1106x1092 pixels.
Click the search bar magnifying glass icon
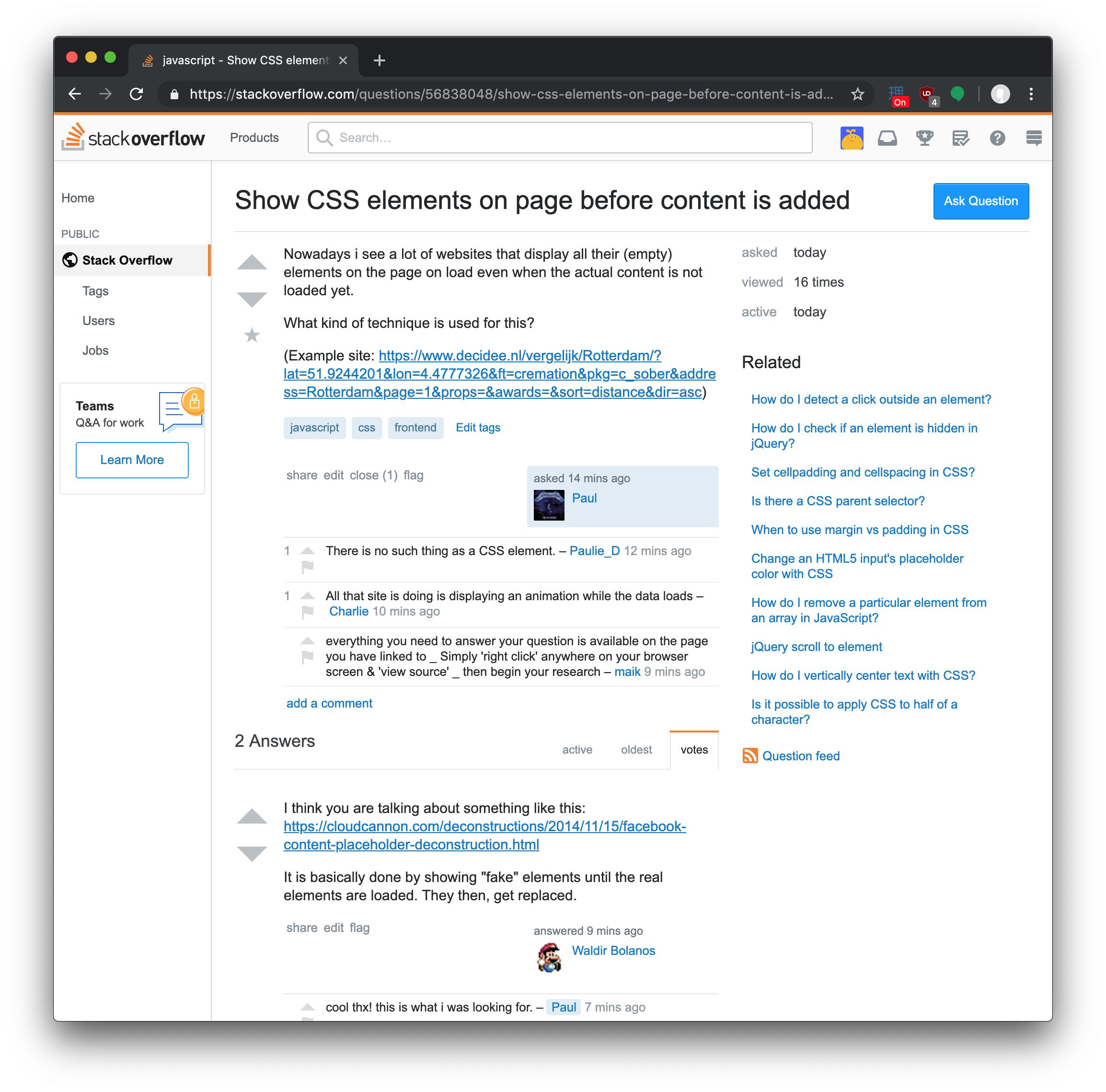pyautogui.click(x=324, y=138)
